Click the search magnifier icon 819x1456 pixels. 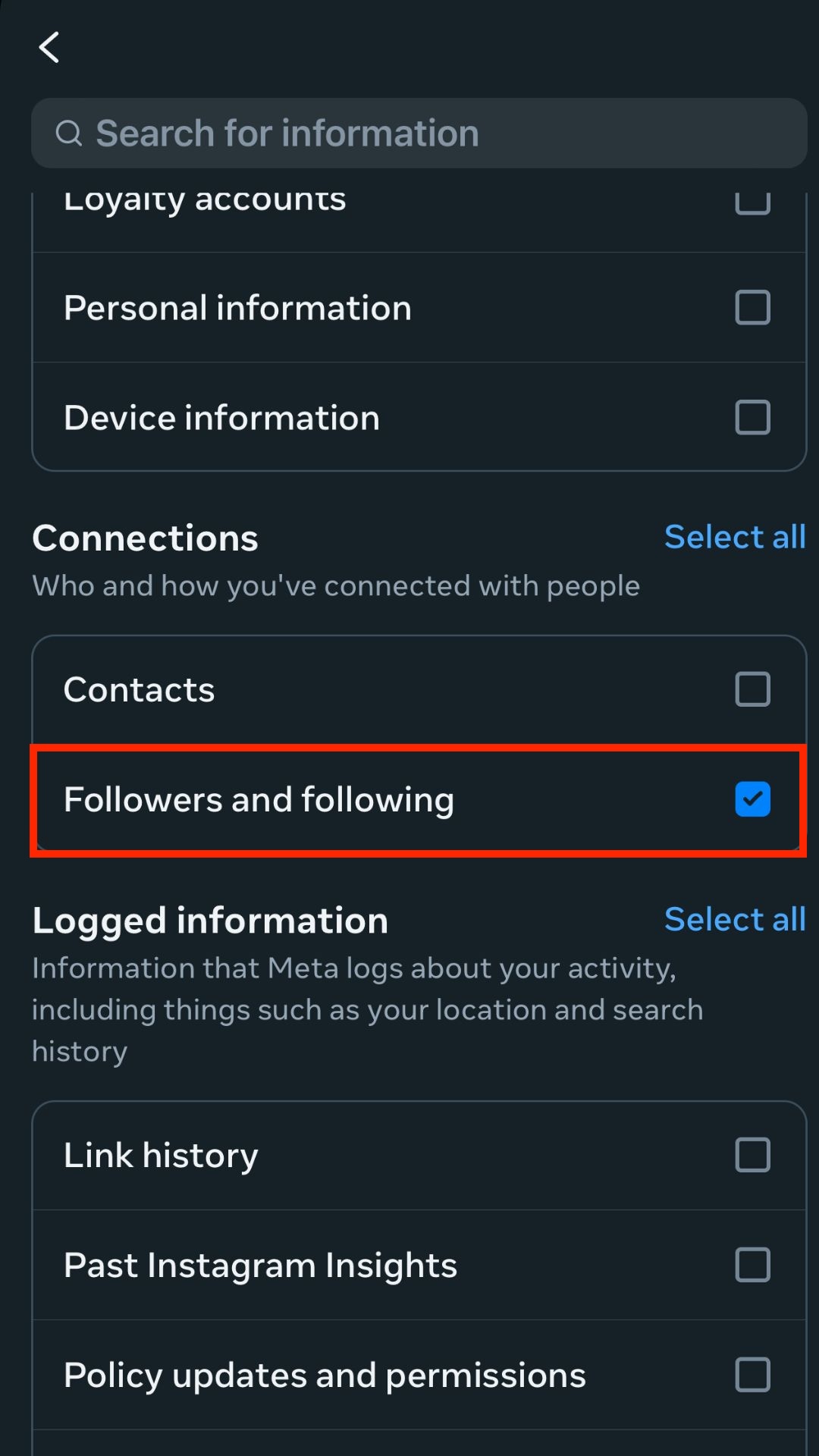69,133
